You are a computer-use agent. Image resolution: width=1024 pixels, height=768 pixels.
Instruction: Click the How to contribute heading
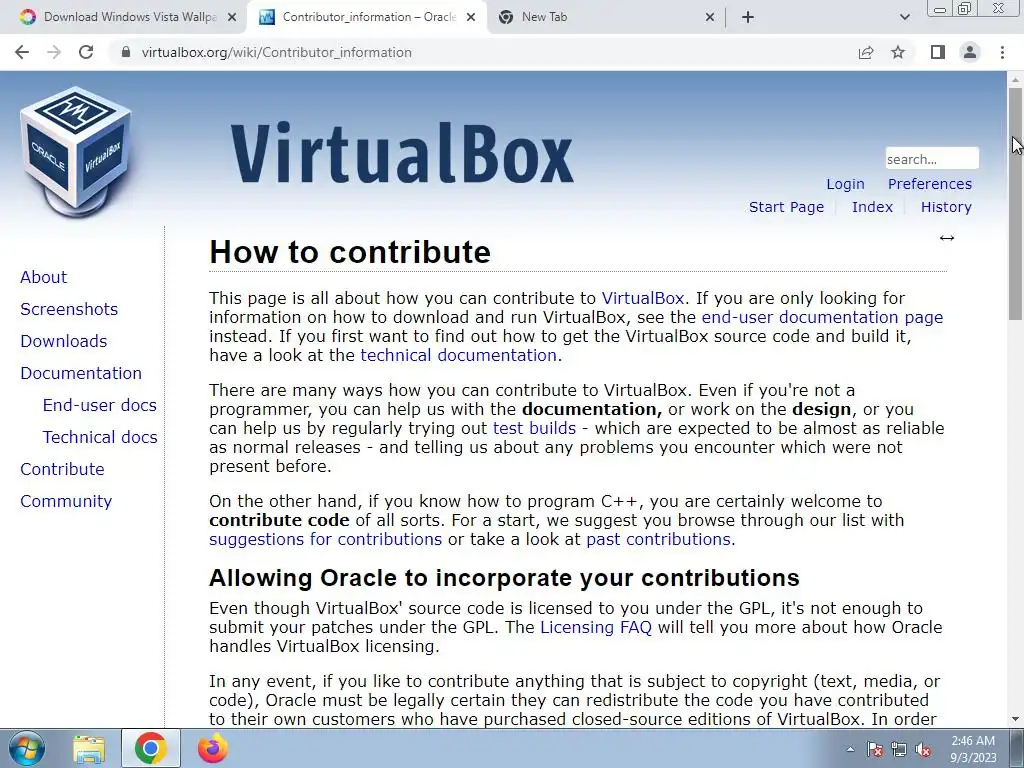click(350, 252)
